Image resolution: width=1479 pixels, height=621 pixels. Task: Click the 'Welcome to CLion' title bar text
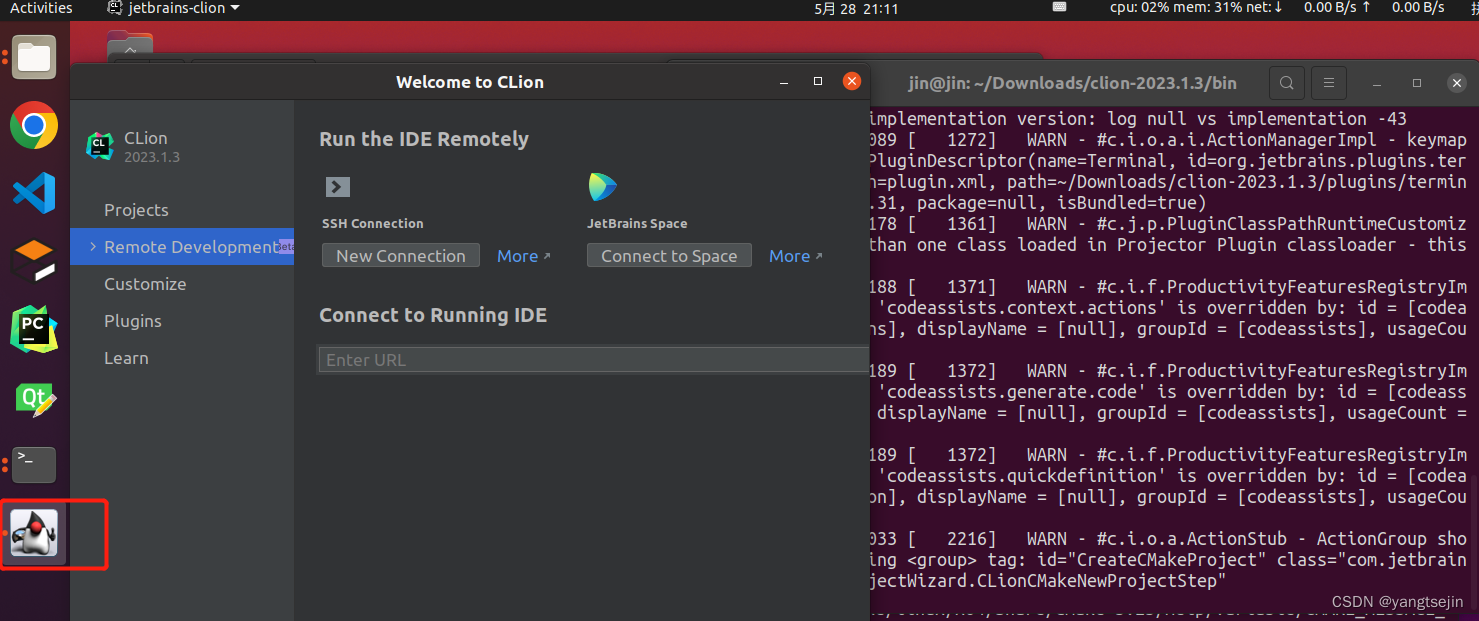point(470,82)
